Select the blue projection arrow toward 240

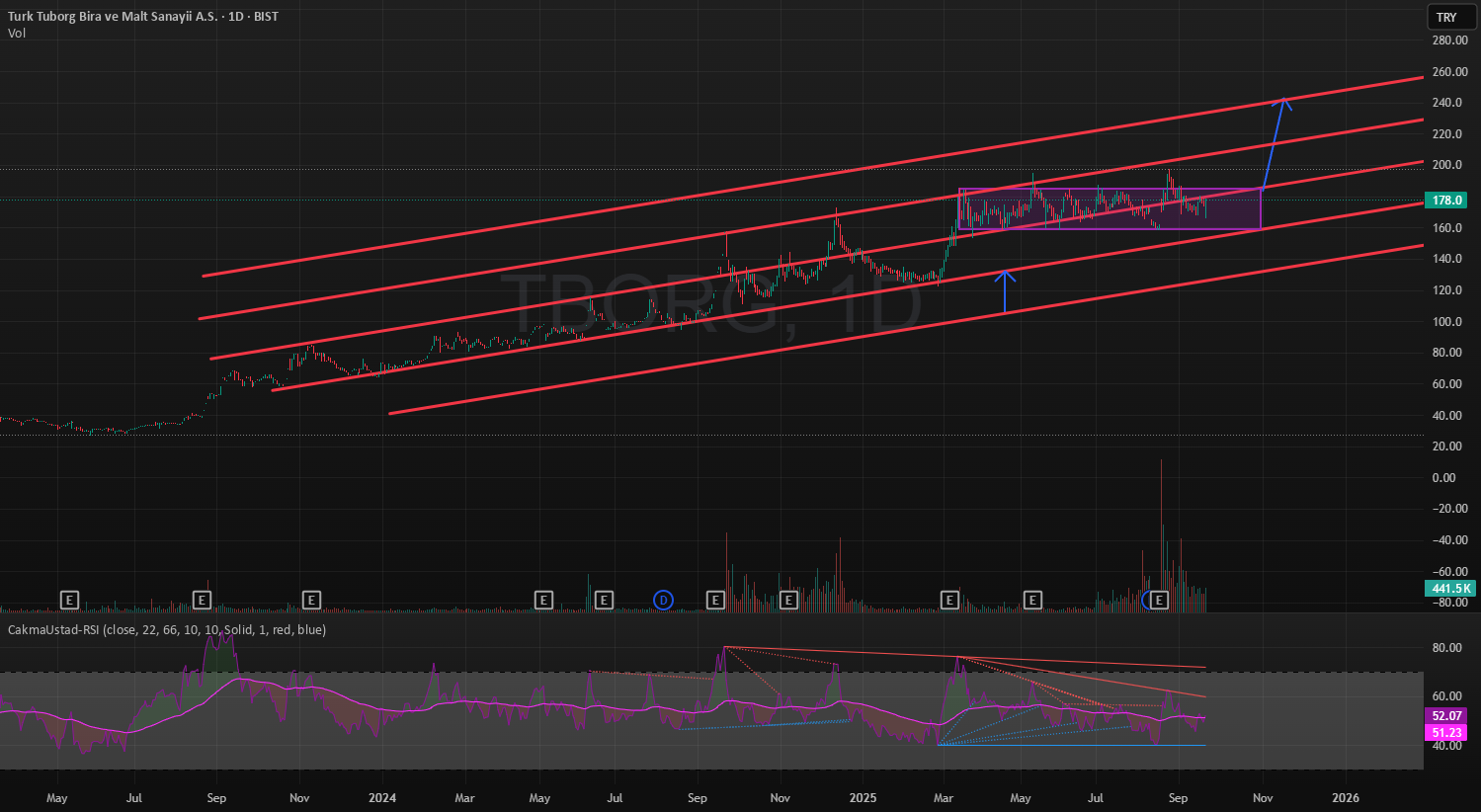click(x=1275, y=140)
